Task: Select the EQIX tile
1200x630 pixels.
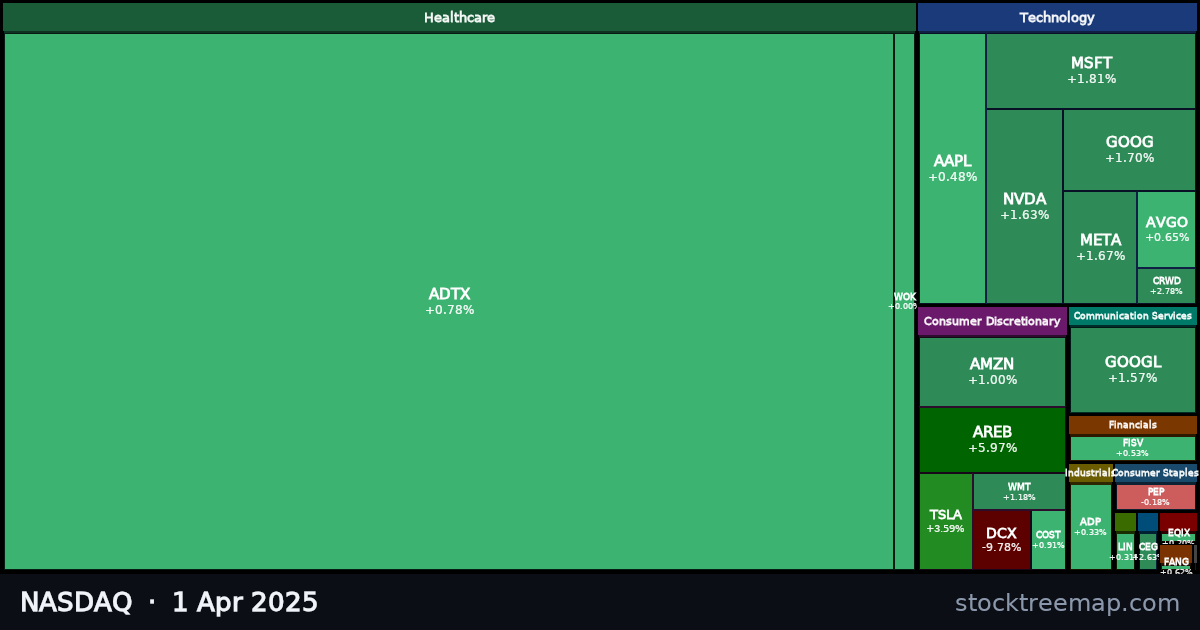Action: 1178,537
